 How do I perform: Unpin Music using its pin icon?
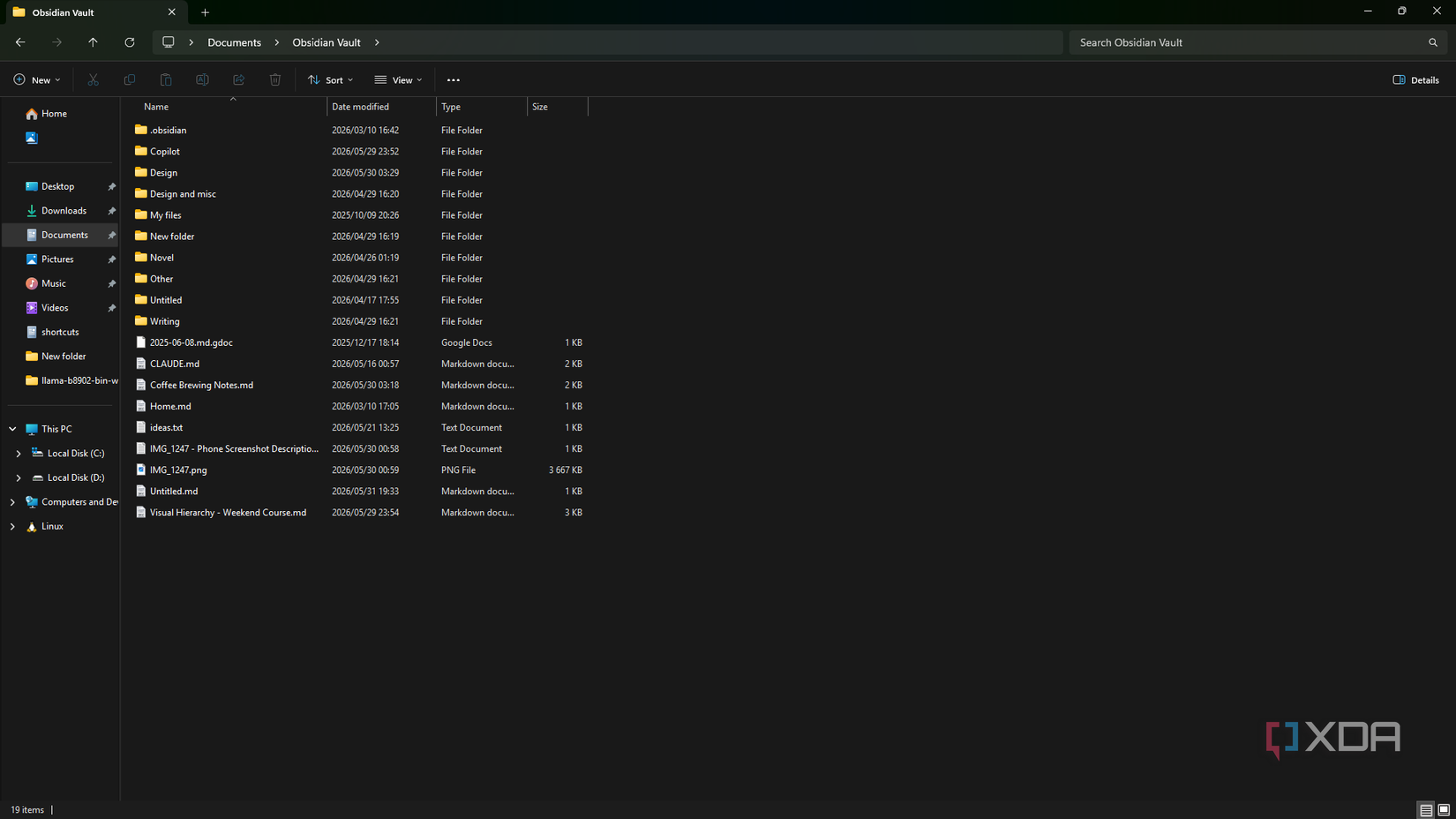pos(112,283)
